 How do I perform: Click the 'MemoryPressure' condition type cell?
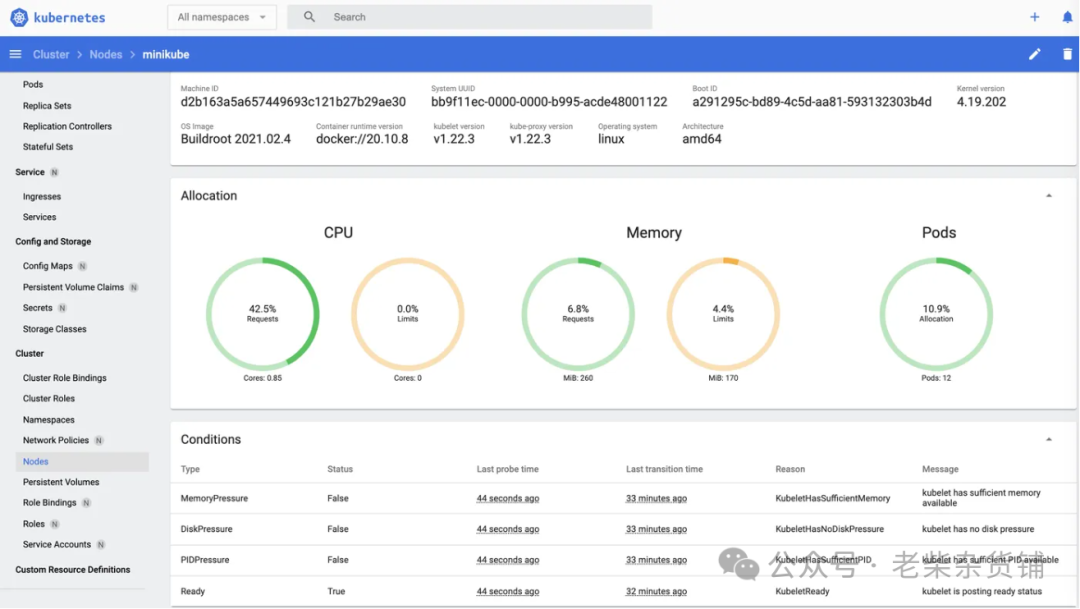pyautogui.click(x=214, y=498)
